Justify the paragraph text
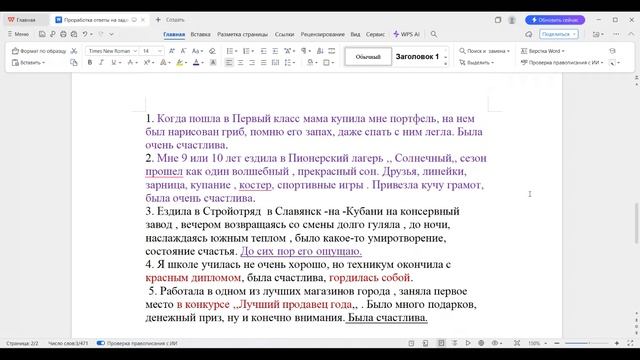This screenshot has height=360, width=640. tap(264, 62)
